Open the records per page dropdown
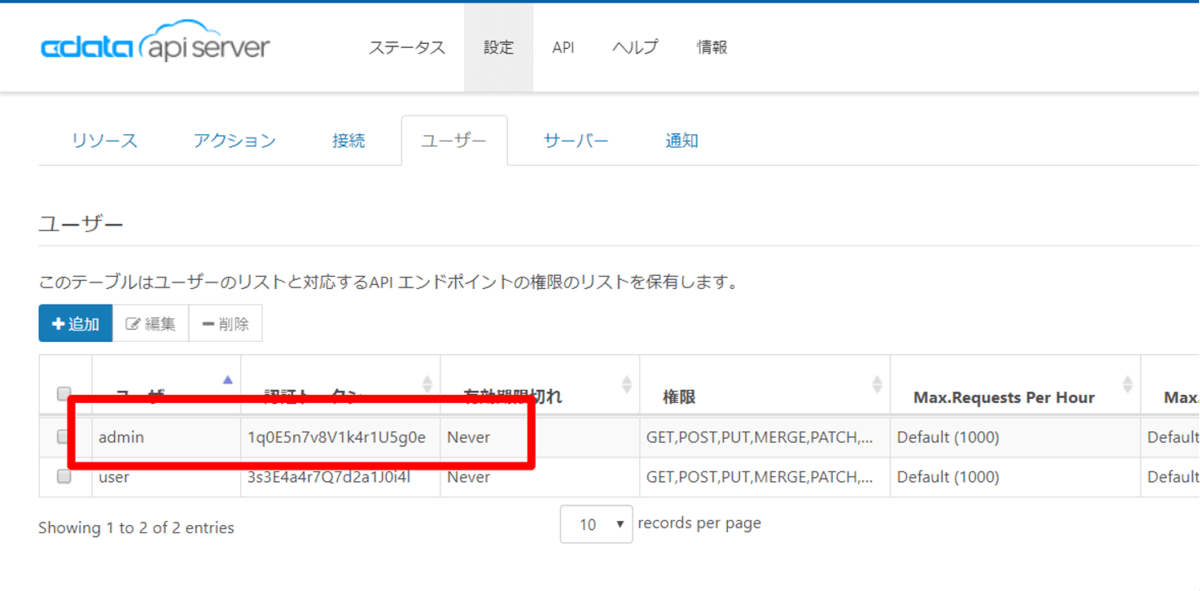Image resolution: width=1200 pixels, height=591 pixels. (x=596, y=524)
